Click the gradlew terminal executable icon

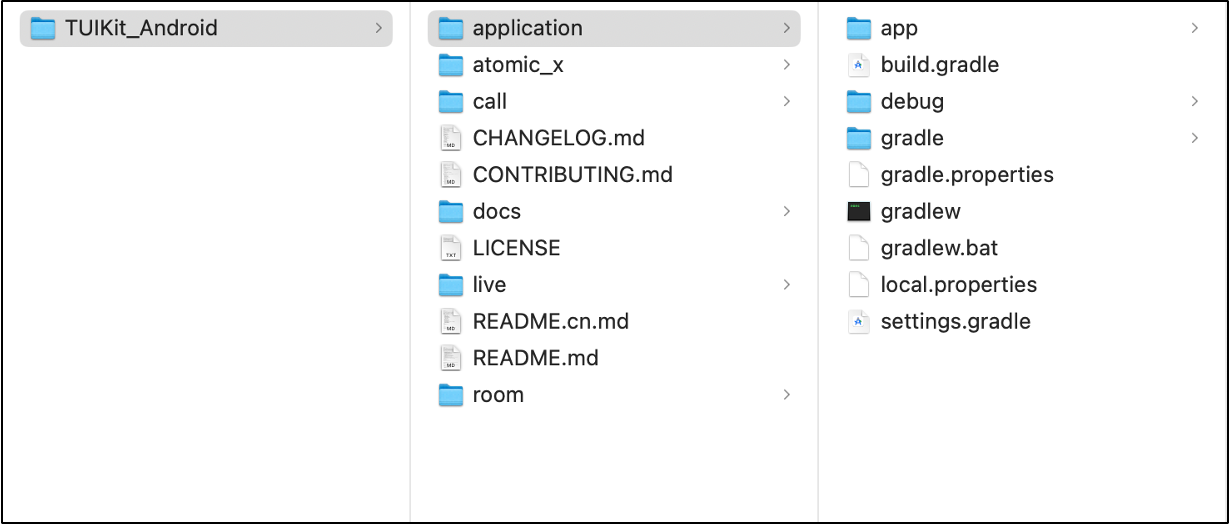(859, 211)
